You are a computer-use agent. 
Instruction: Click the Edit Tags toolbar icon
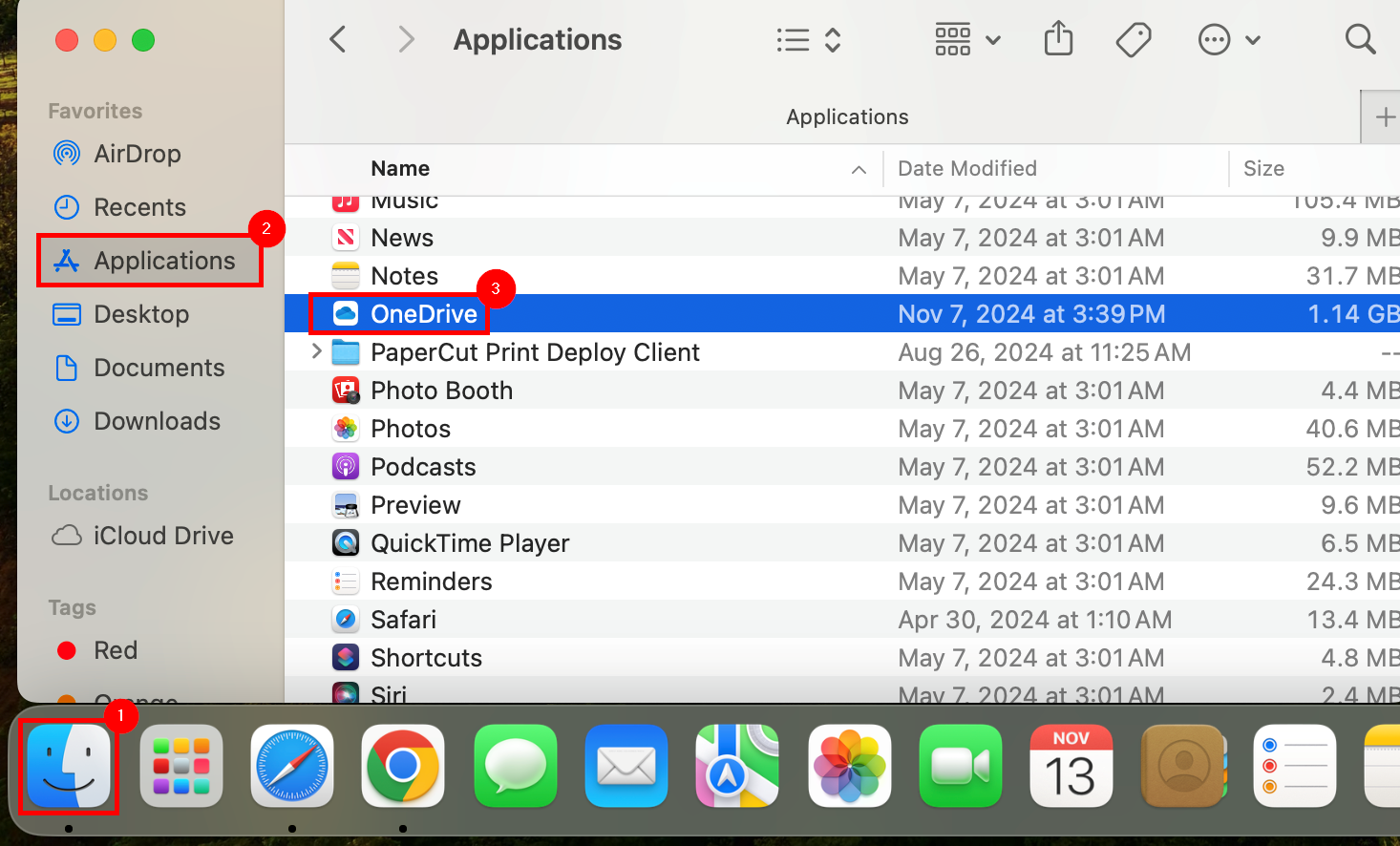1134,40
